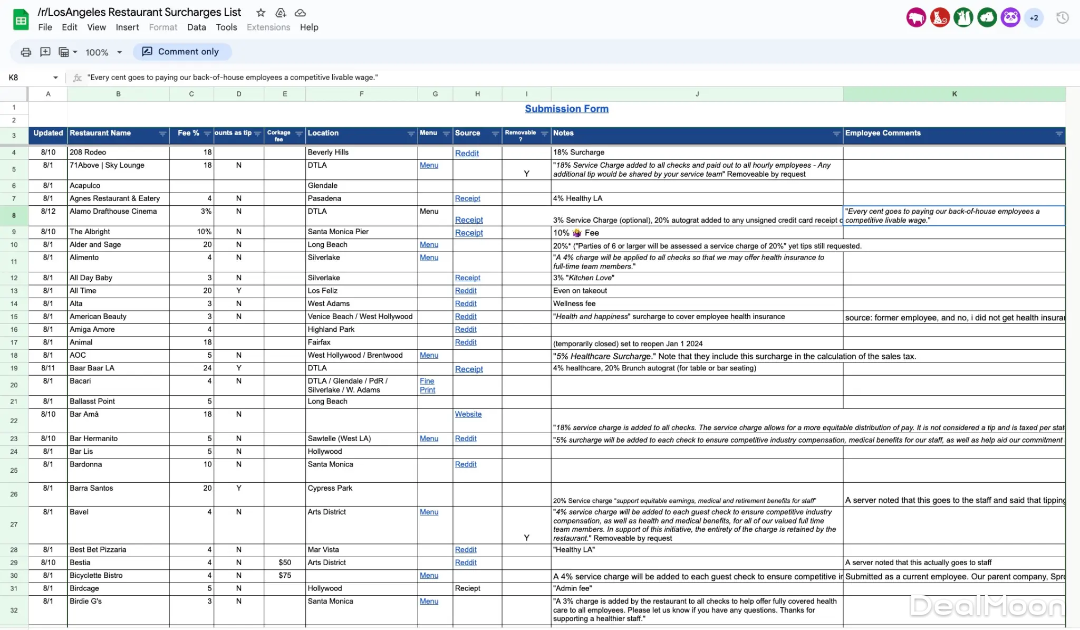The height and width of the screenshot is (630, 1080).
Task: Click the print icon in toolbar
Action: click(x=26, y=52)
